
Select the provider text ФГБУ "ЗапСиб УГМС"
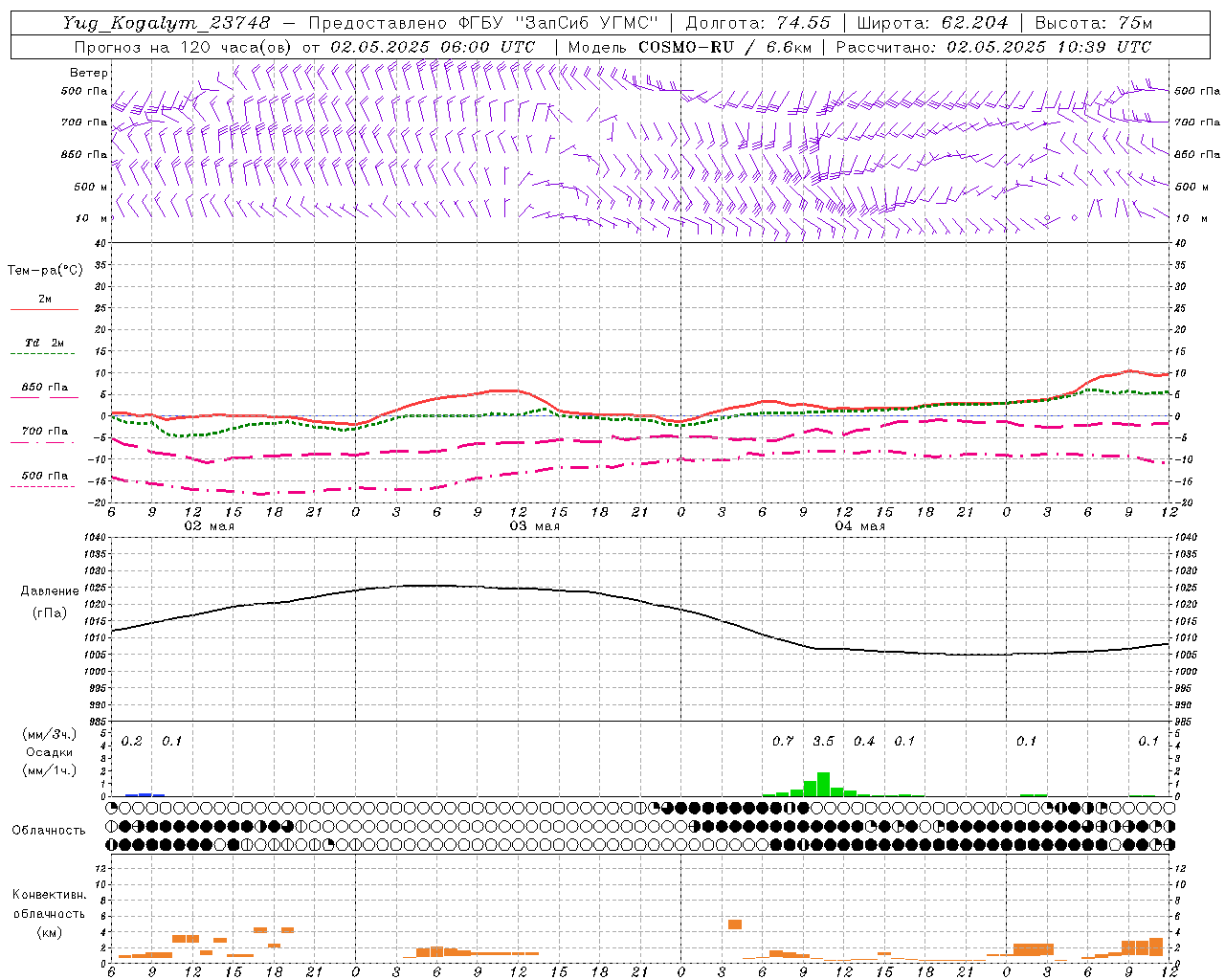pos(558,23)
